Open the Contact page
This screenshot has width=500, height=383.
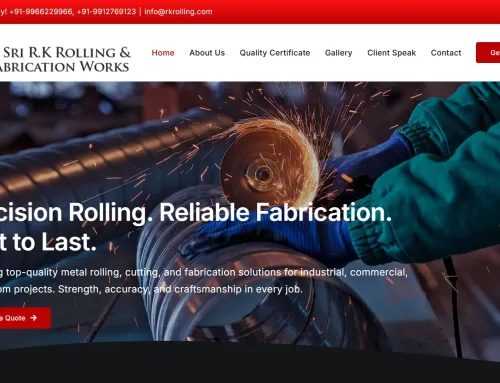coord(446,53)
